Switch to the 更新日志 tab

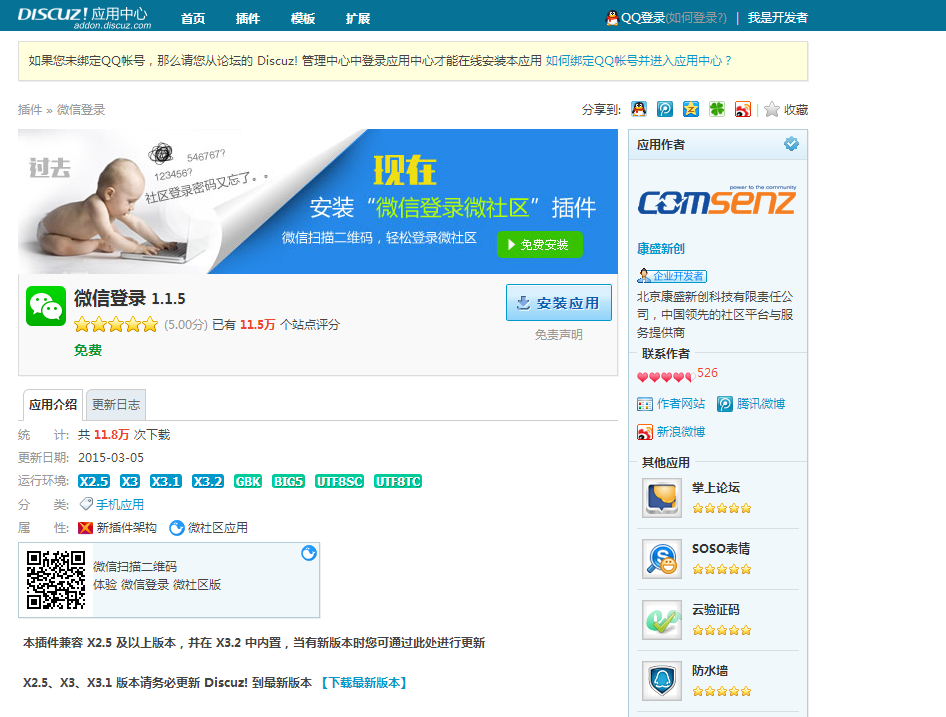pos(116,404)
